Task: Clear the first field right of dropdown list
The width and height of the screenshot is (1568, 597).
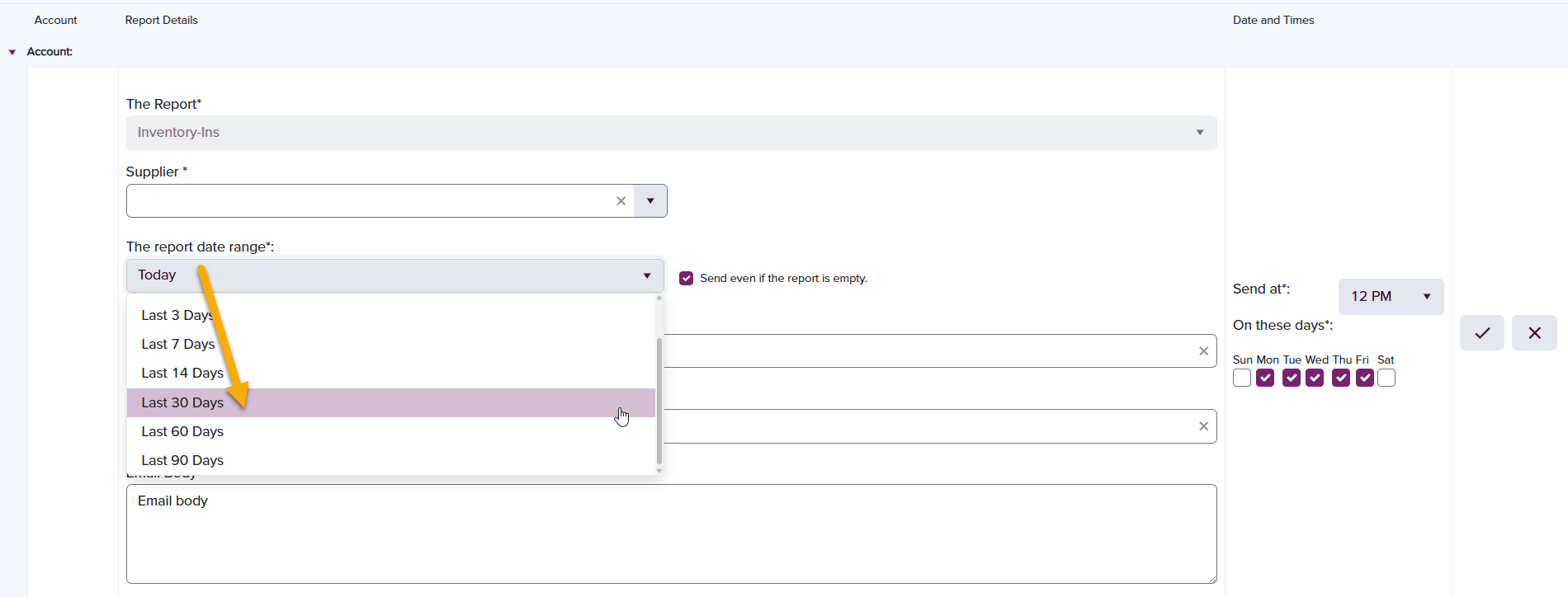Action: click(1203, 351)
